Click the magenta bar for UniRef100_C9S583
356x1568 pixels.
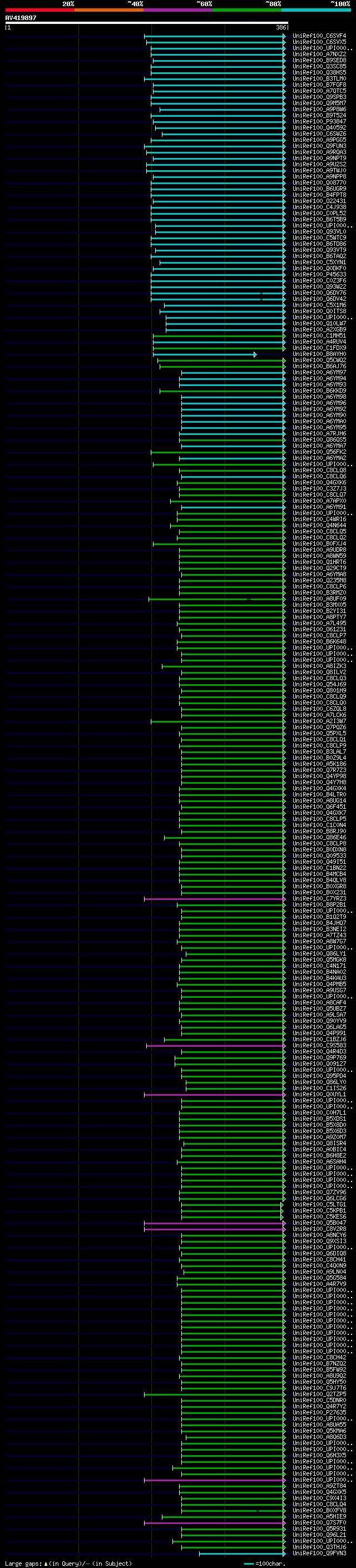coord(215,1046)
